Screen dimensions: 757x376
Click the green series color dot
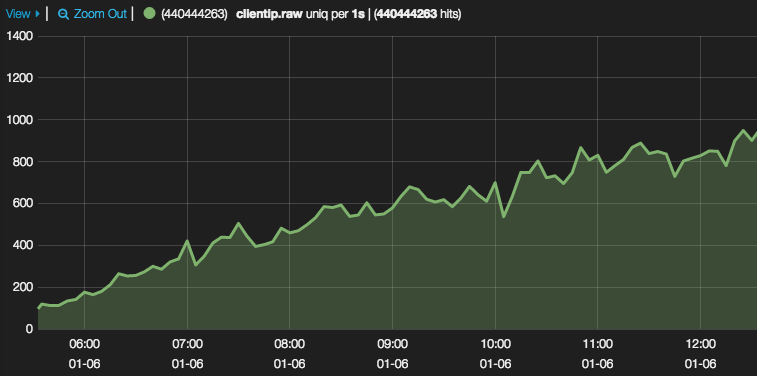coord(150,14)
